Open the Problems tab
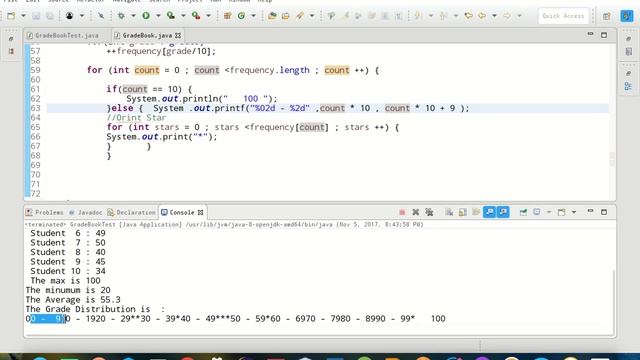Image resolution: width=640 pixels, height=360 pixels. pyautogui.click(x=44, y=212)
